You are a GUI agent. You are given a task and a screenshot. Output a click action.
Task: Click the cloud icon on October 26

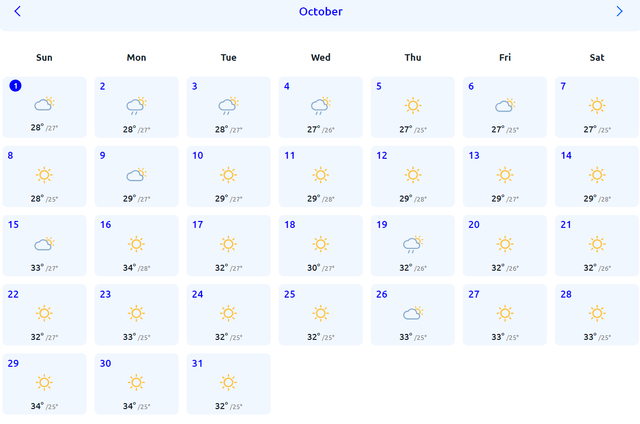point(413,313)
